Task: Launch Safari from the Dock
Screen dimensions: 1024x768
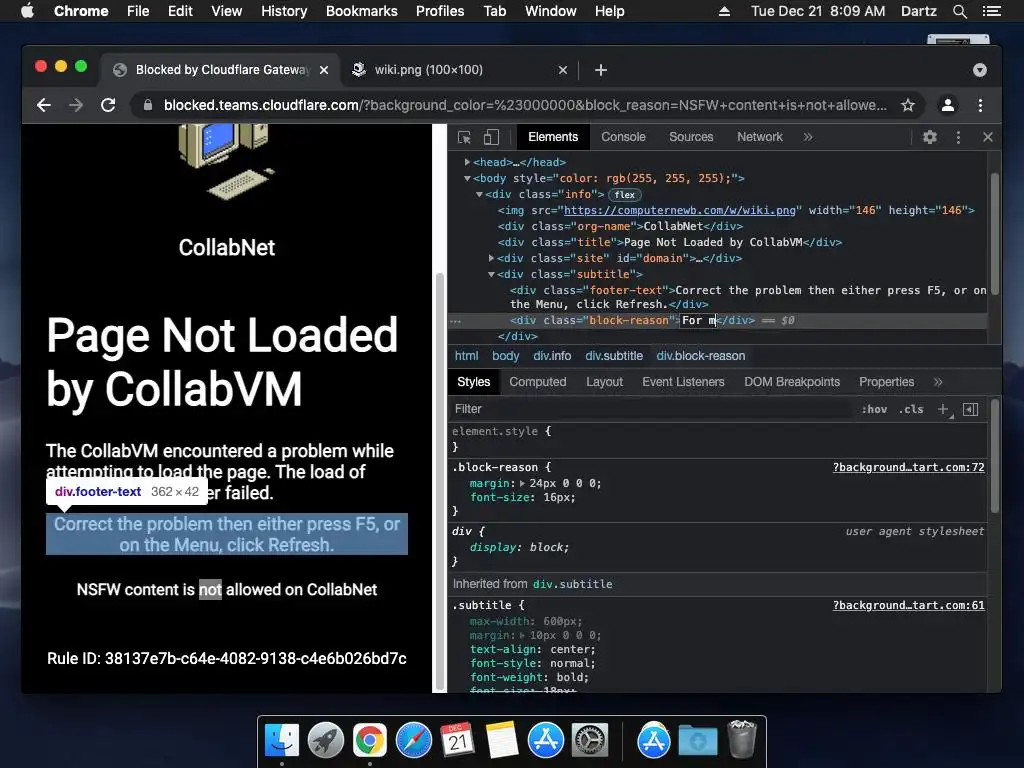Action: (x=414, y=741)
